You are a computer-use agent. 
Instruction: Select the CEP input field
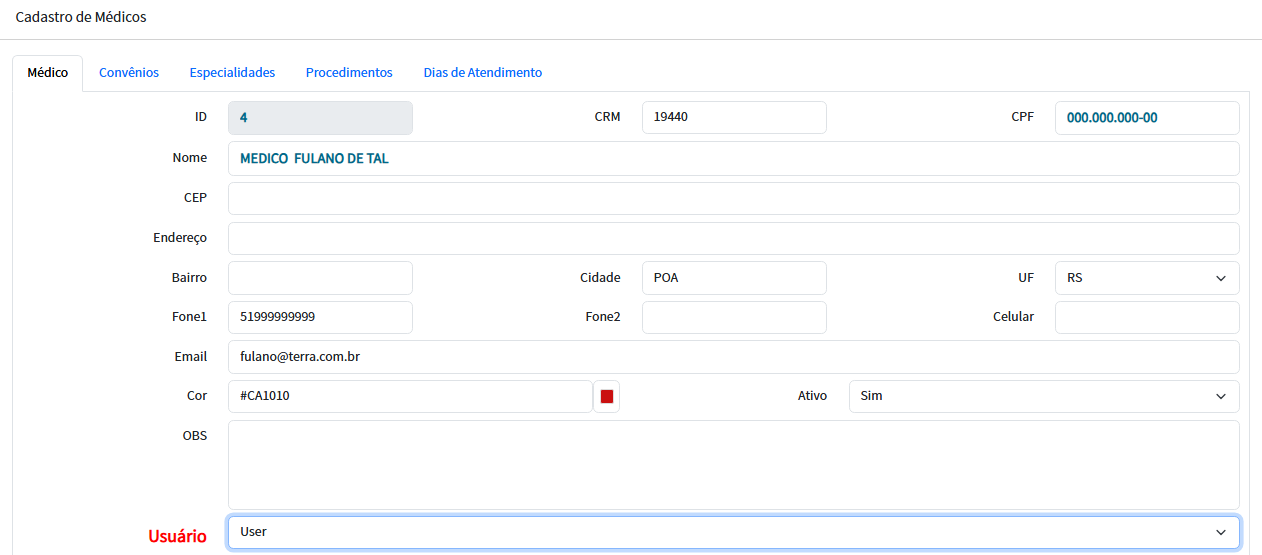point(733,198)
